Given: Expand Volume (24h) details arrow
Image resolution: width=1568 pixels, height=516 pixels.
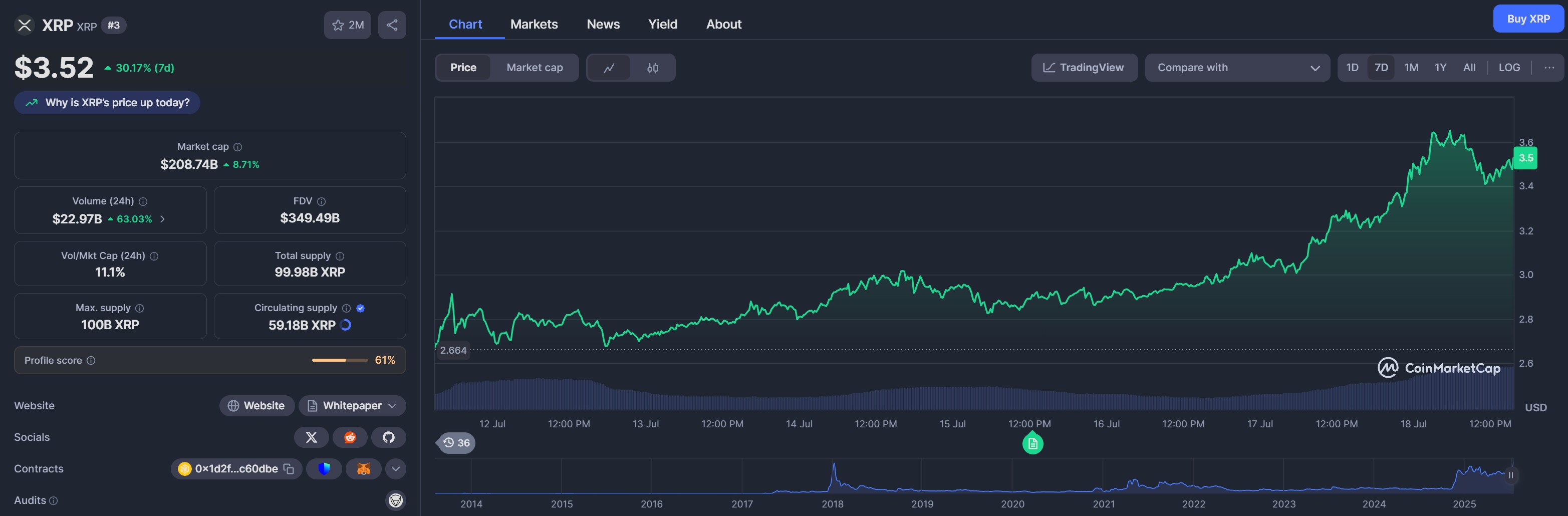Looking at the screenshot, I should (162, 219).
